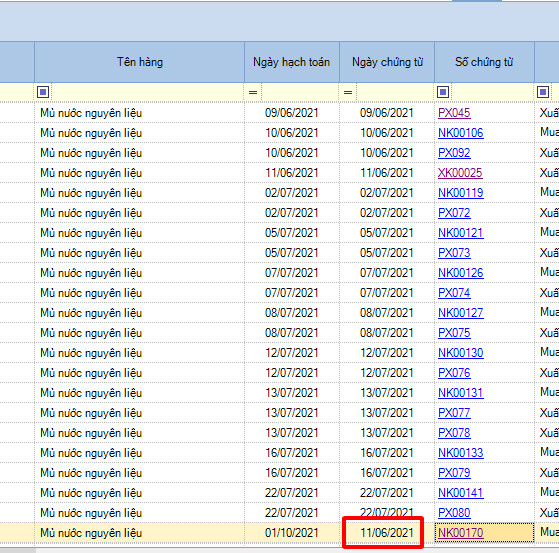Open voucher link PX074

point(454,293)
